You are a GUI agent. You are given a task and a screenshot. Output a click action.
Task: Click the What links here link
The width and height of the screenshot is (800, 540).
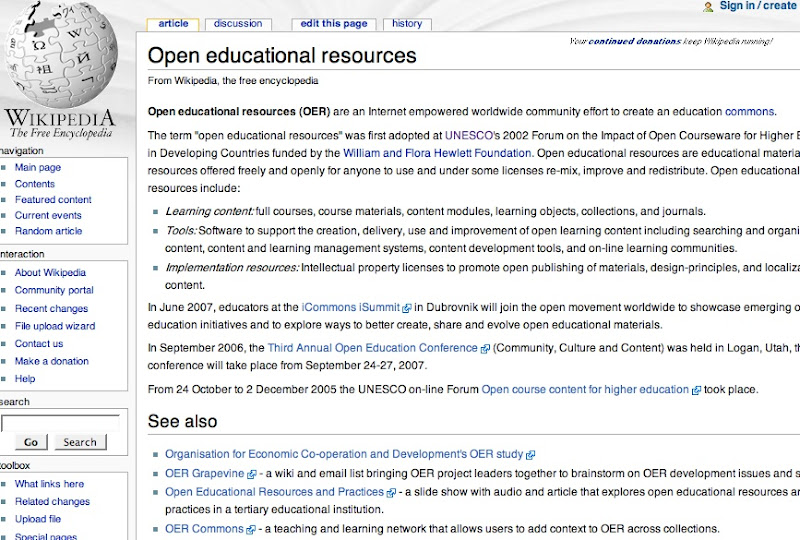click(49, 484)
